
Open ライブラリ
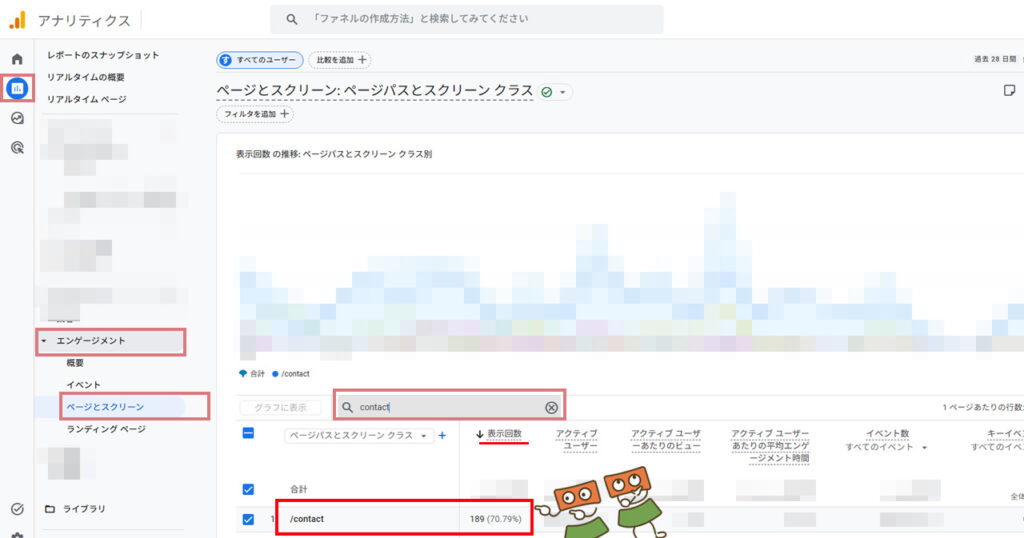84,509
